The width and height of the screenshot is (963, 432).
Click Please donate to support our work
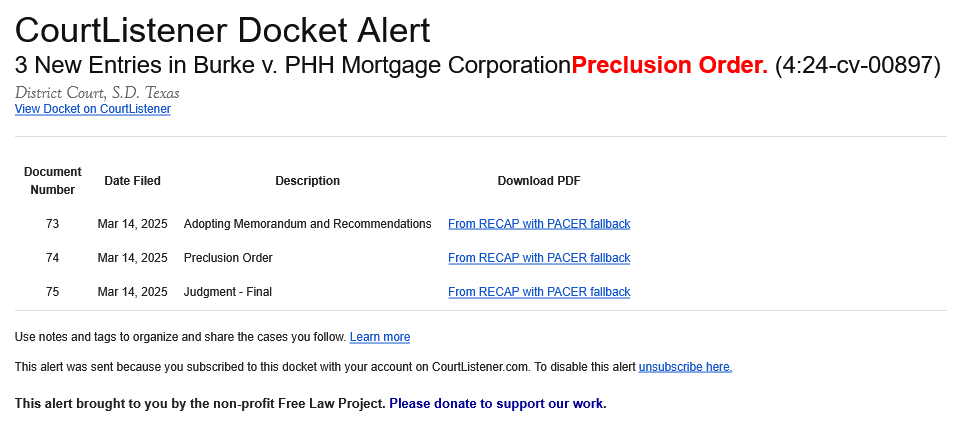[x=496, y=404]
